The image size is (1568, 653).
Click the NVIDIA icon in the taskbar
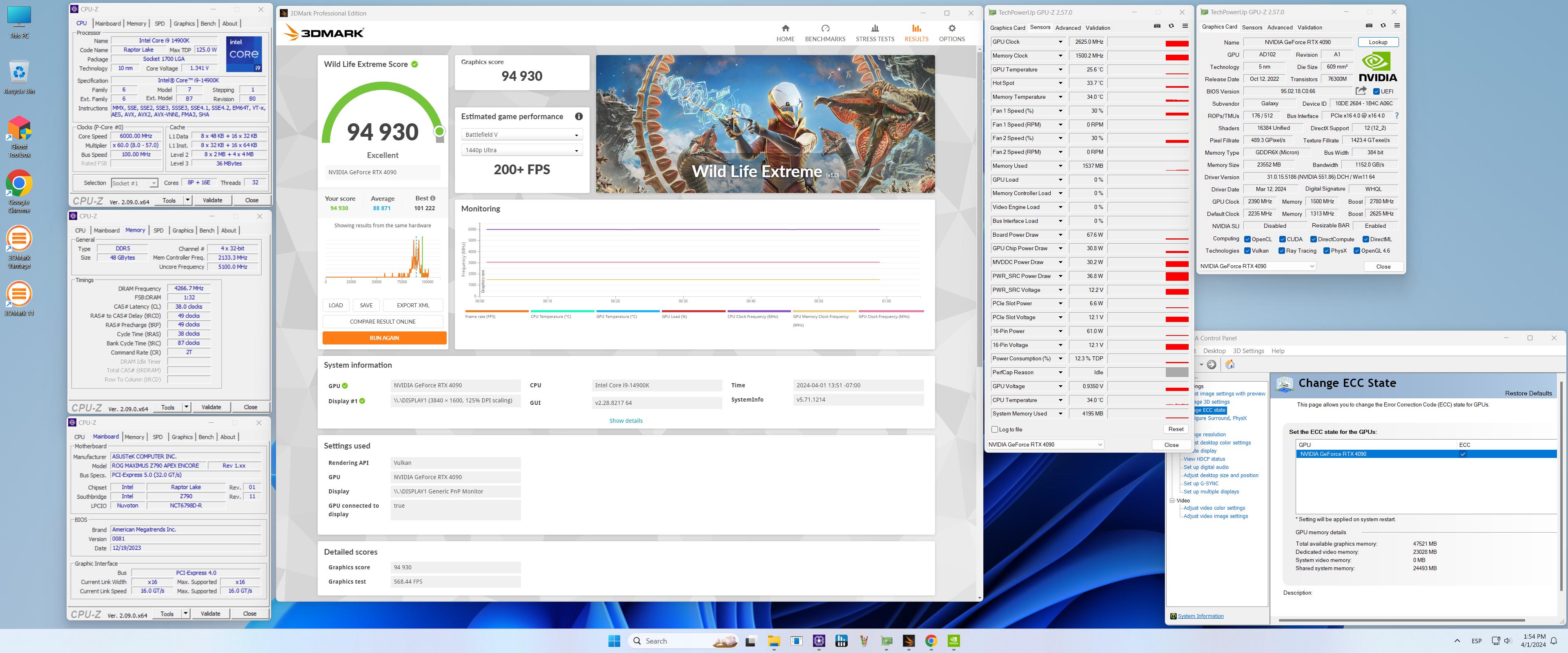[x=954, y=641]
